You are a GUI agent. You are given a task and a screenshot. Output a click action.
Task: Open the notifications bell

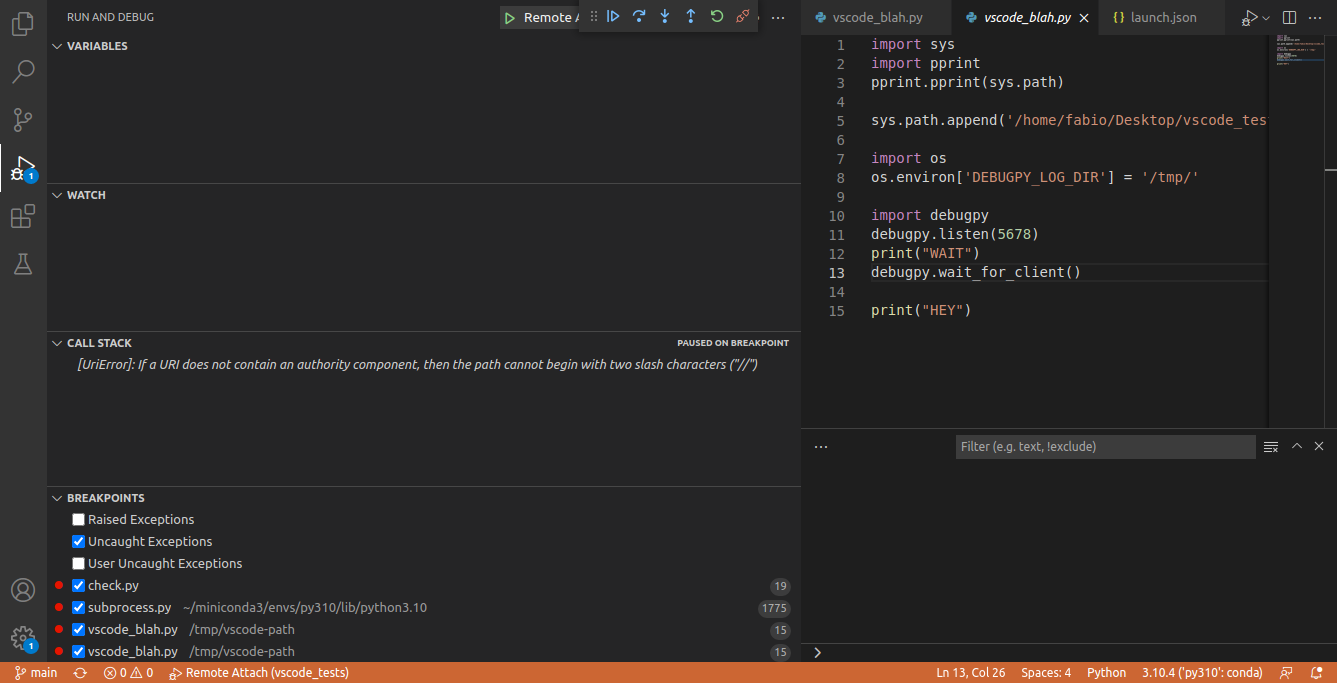(x=1315, y=673)
